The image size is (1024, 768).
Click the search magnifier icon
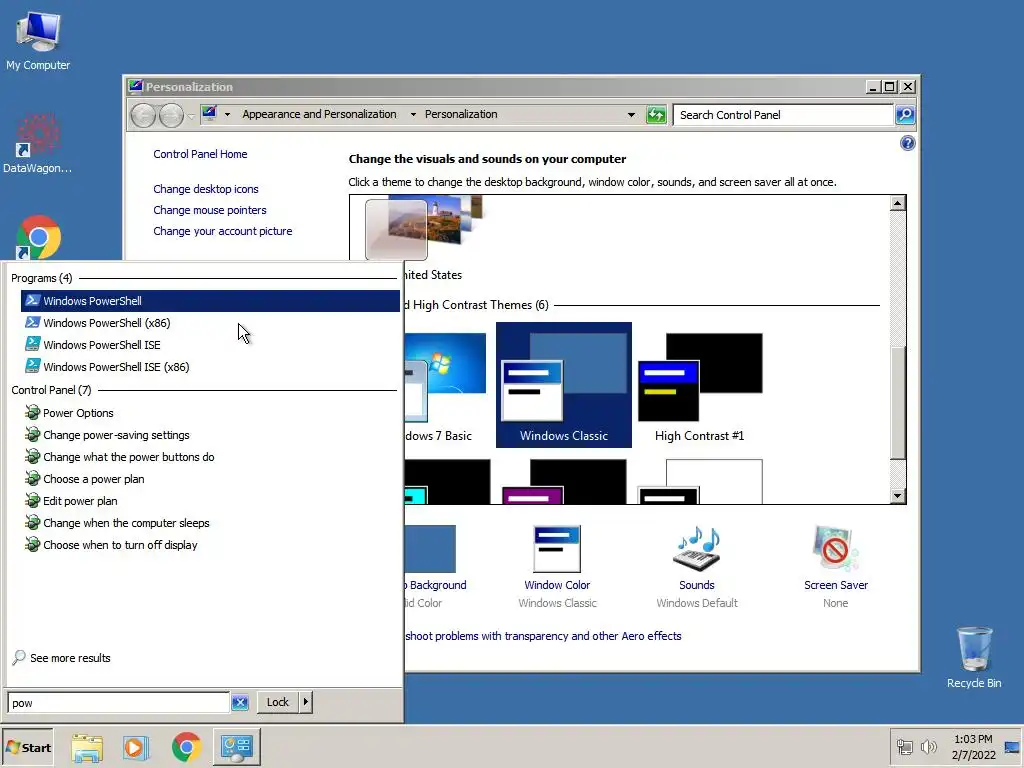pos(904,115)
